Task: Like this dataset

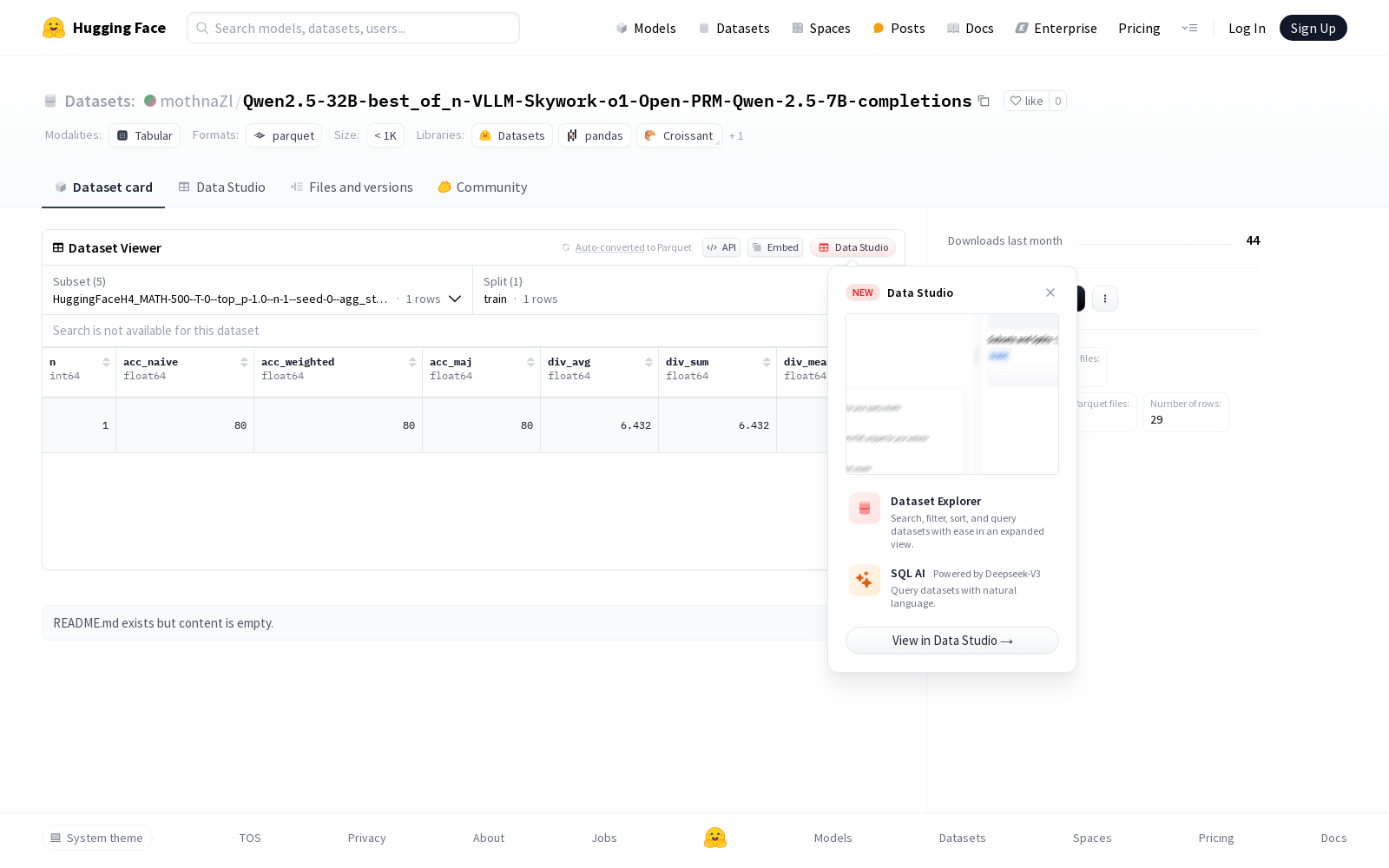Action: coord(1026,101)
